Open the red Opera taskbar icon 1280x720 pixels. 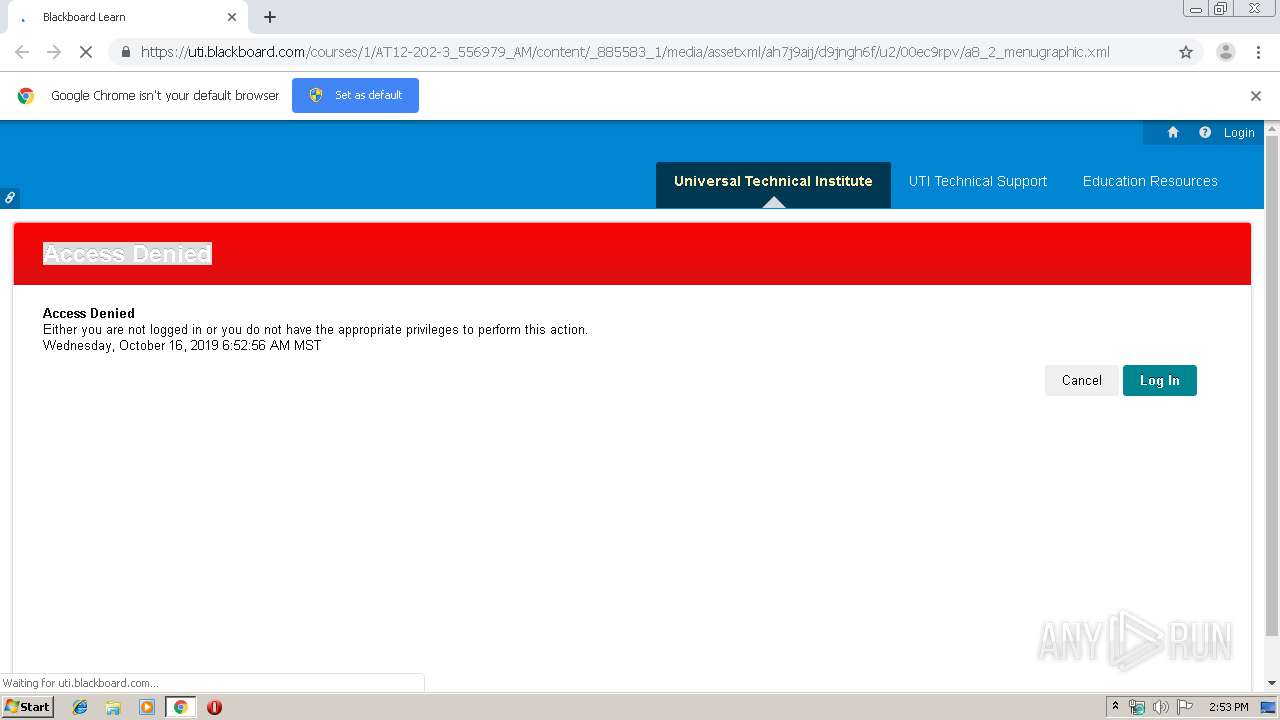click(x=214, y=707)
